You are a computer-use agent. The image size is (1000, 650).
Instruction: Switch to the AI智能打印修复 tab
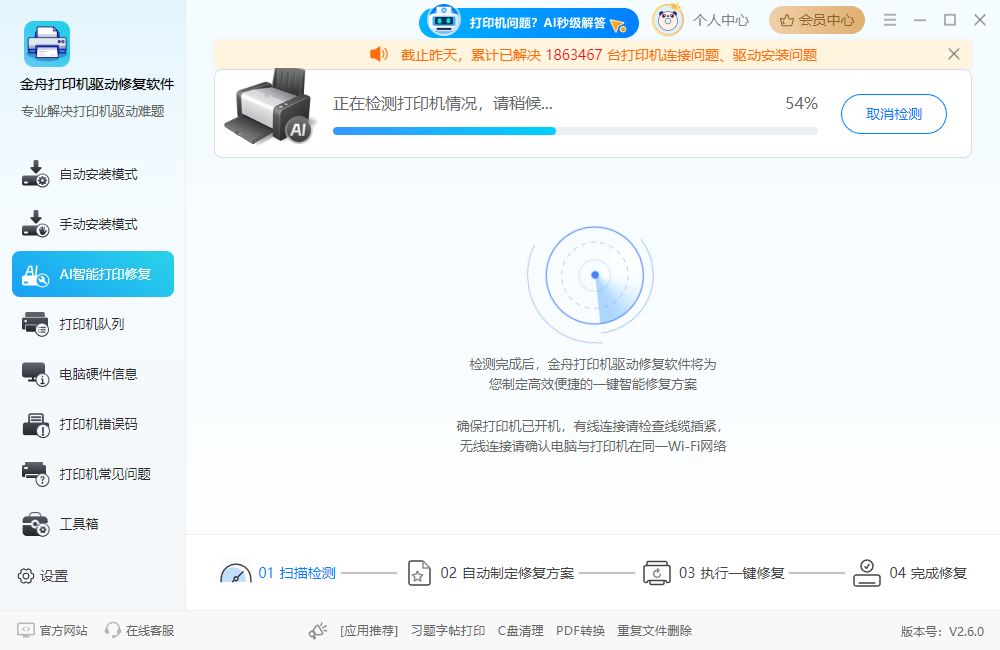click(x=93, y=273)
